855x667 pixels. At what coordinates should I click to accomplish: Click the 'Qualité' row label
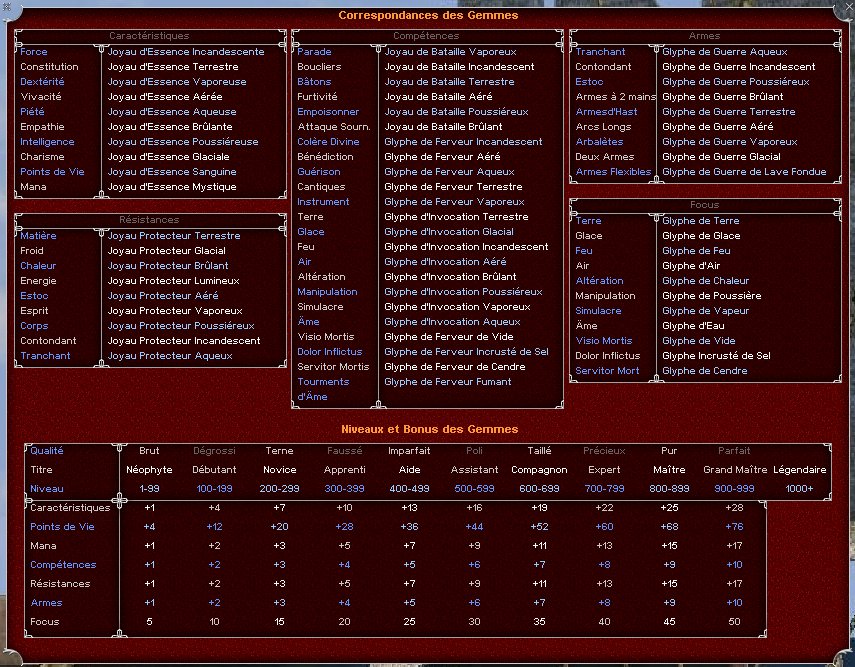47,450
